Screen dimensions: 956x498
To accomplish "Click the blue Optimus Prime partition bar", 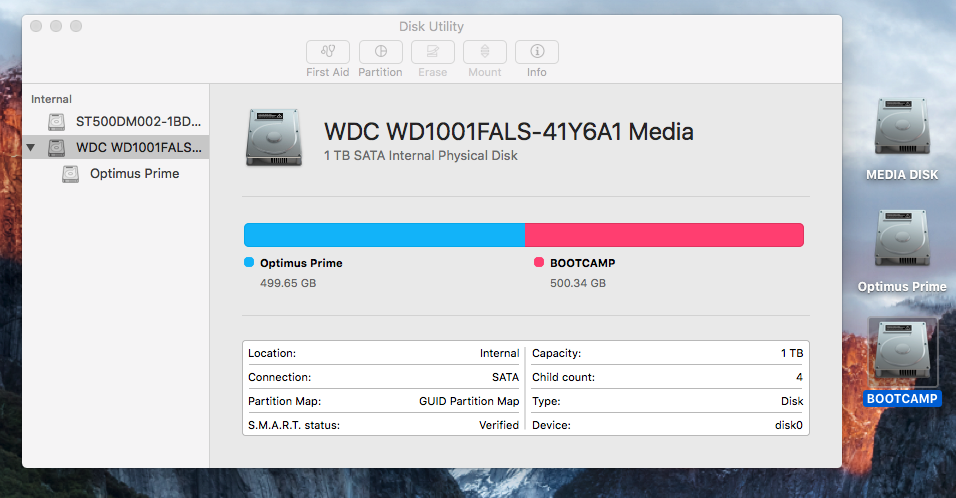I will coord(384,235).
